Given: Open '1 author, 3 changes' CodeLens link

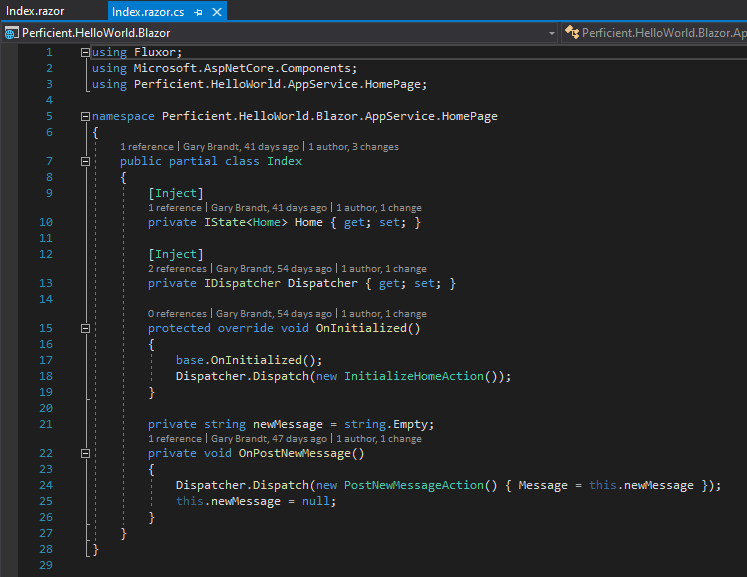Looking at the screenshot, I should tap(353, 147).
